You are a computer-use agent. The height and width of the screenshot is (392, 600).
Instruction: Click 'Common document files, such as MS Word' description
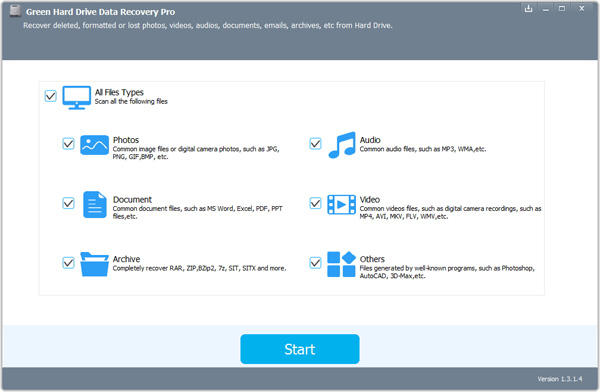[x=197, y=212]
